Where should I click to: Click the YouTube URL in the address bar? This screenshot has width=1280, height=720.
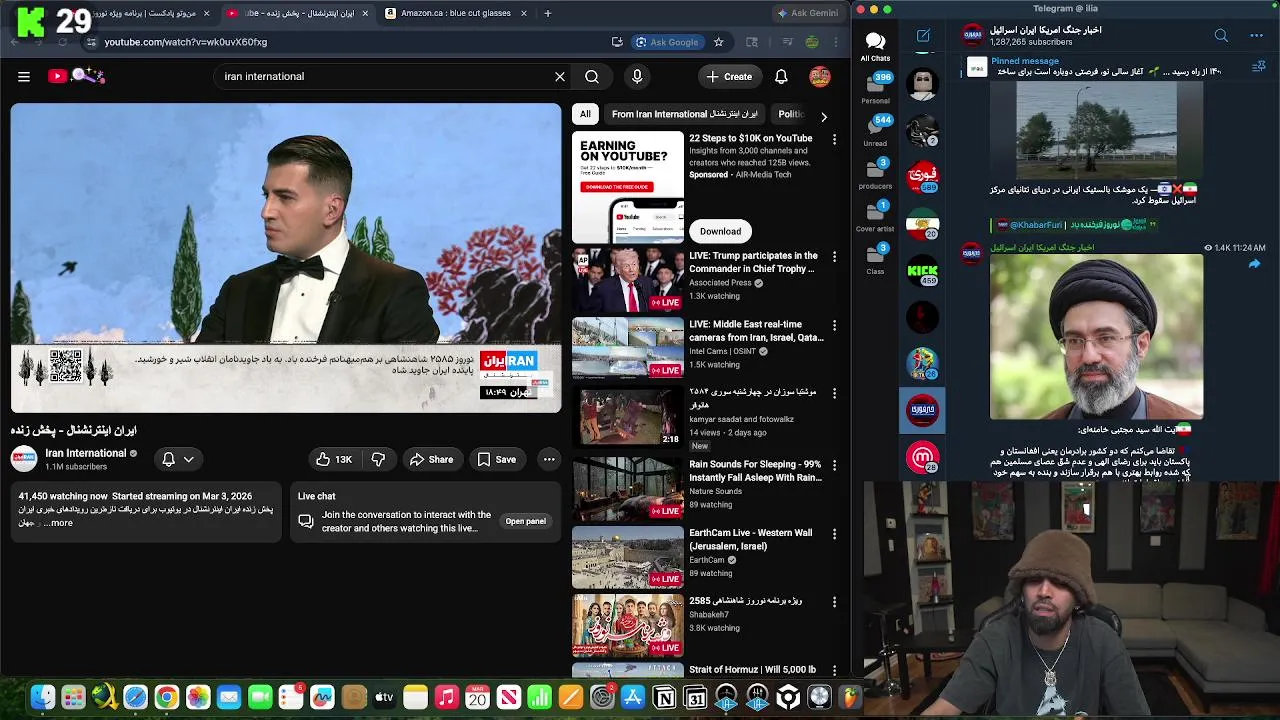point(186,42)
